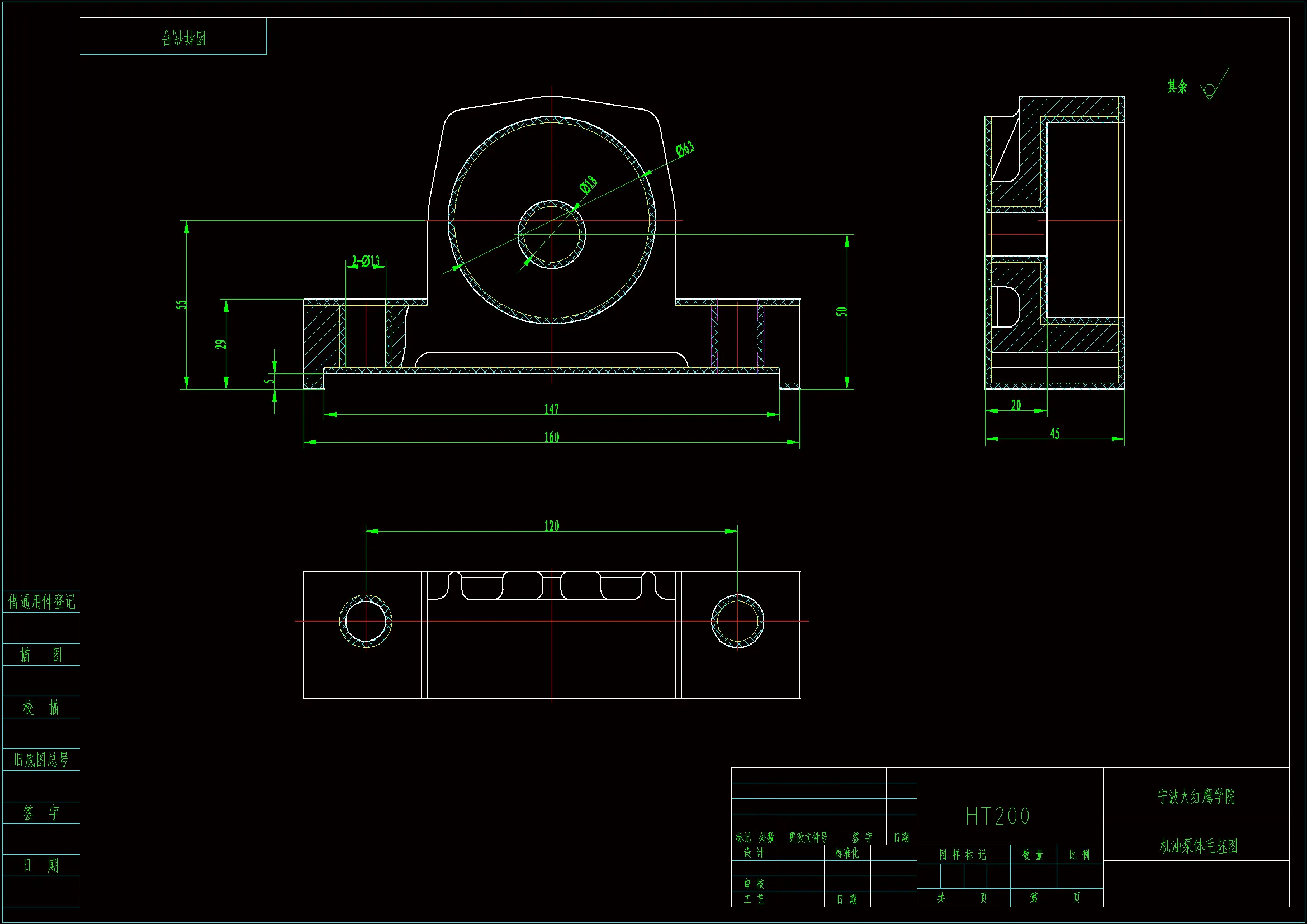This screenshot has height=924, width=1307.
Task: Click the 45 width dimension in side view
Action: point(1054,433)
